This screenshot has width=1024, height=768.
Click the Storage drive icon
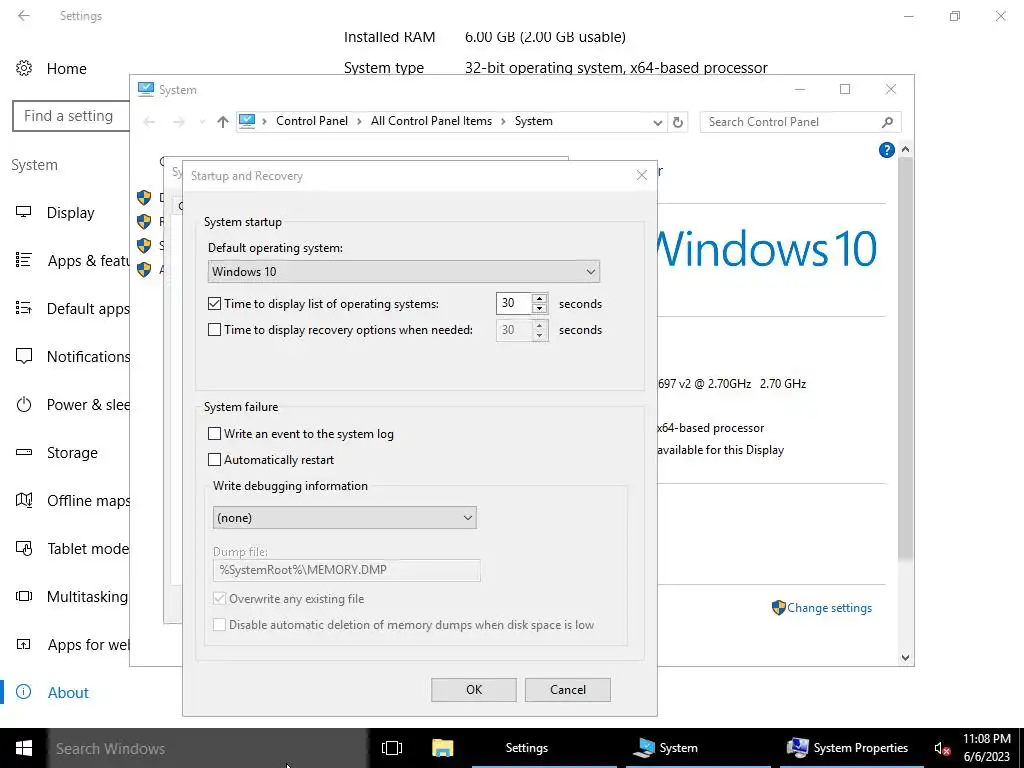point(24,452)
